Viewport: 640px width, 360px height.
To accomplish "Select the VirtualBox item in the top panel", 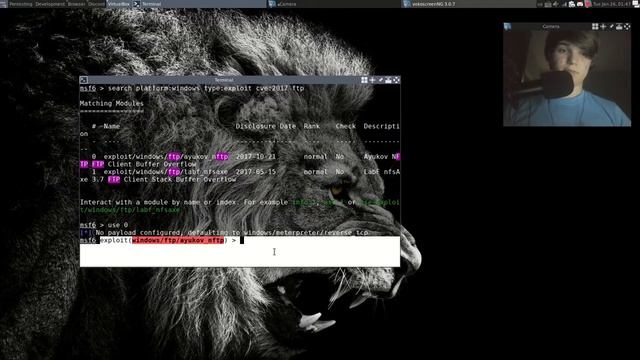I will point(119,4).
